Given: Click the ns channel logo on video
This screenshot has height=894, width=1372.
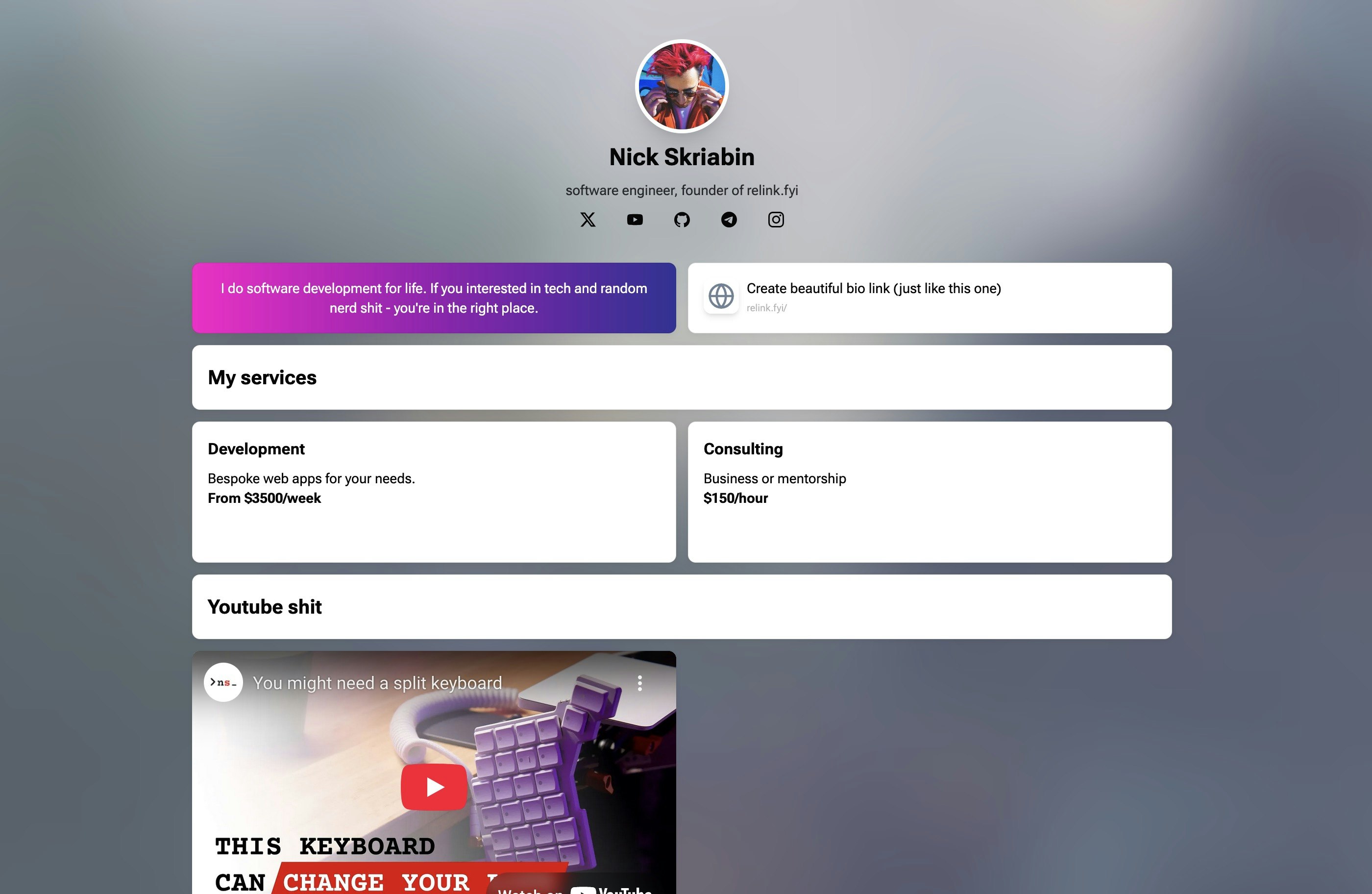Looking at the screenshot, I should coord(223,682).
